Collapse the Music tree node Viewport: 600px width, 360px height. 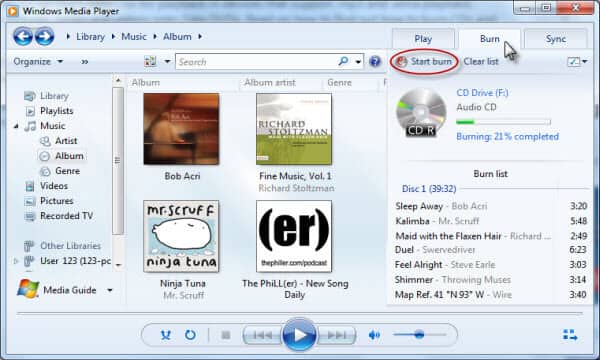(16, 126)
